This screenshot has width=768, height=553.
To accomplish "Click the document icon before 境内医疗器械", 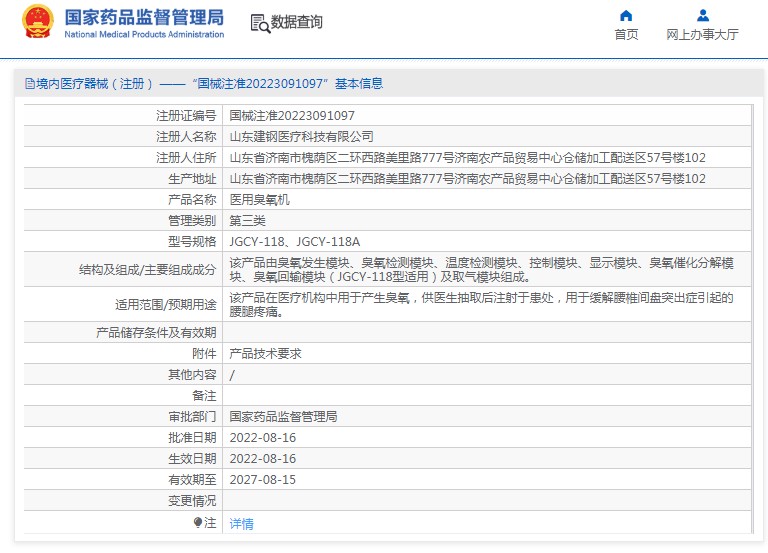I will tap(30, 84).
